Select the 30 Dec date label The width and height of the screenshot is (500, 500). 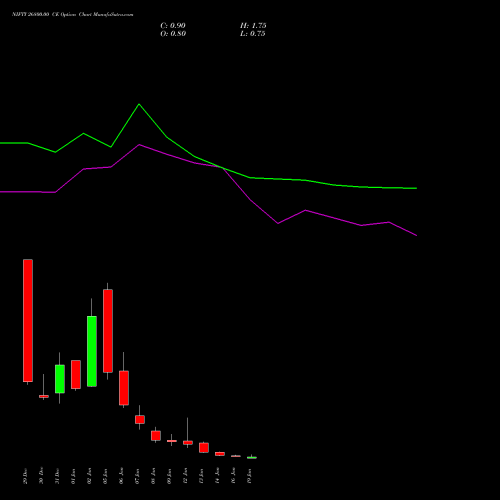42,476
